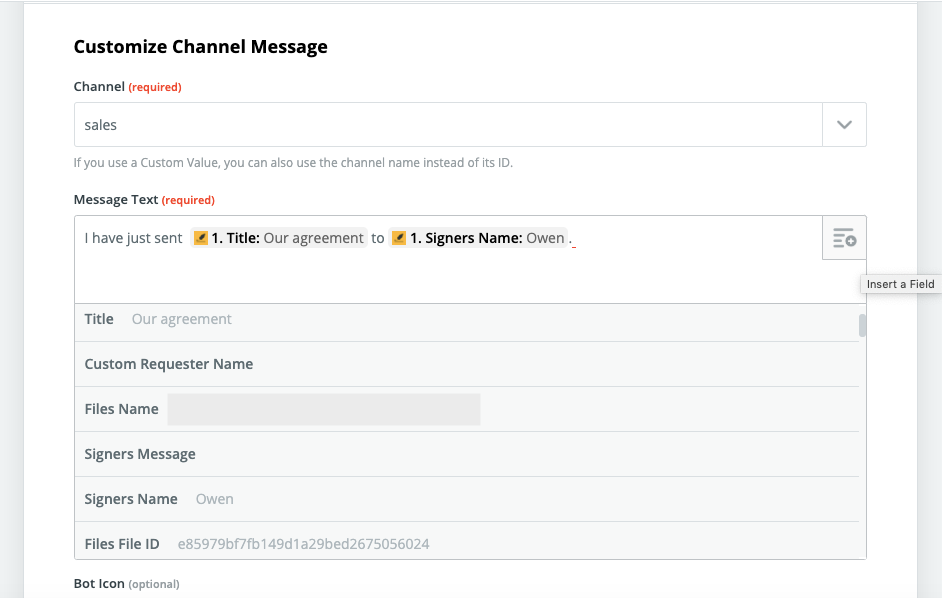
Task: Click the Customize Channel Message heading
Action: point(201,47)
